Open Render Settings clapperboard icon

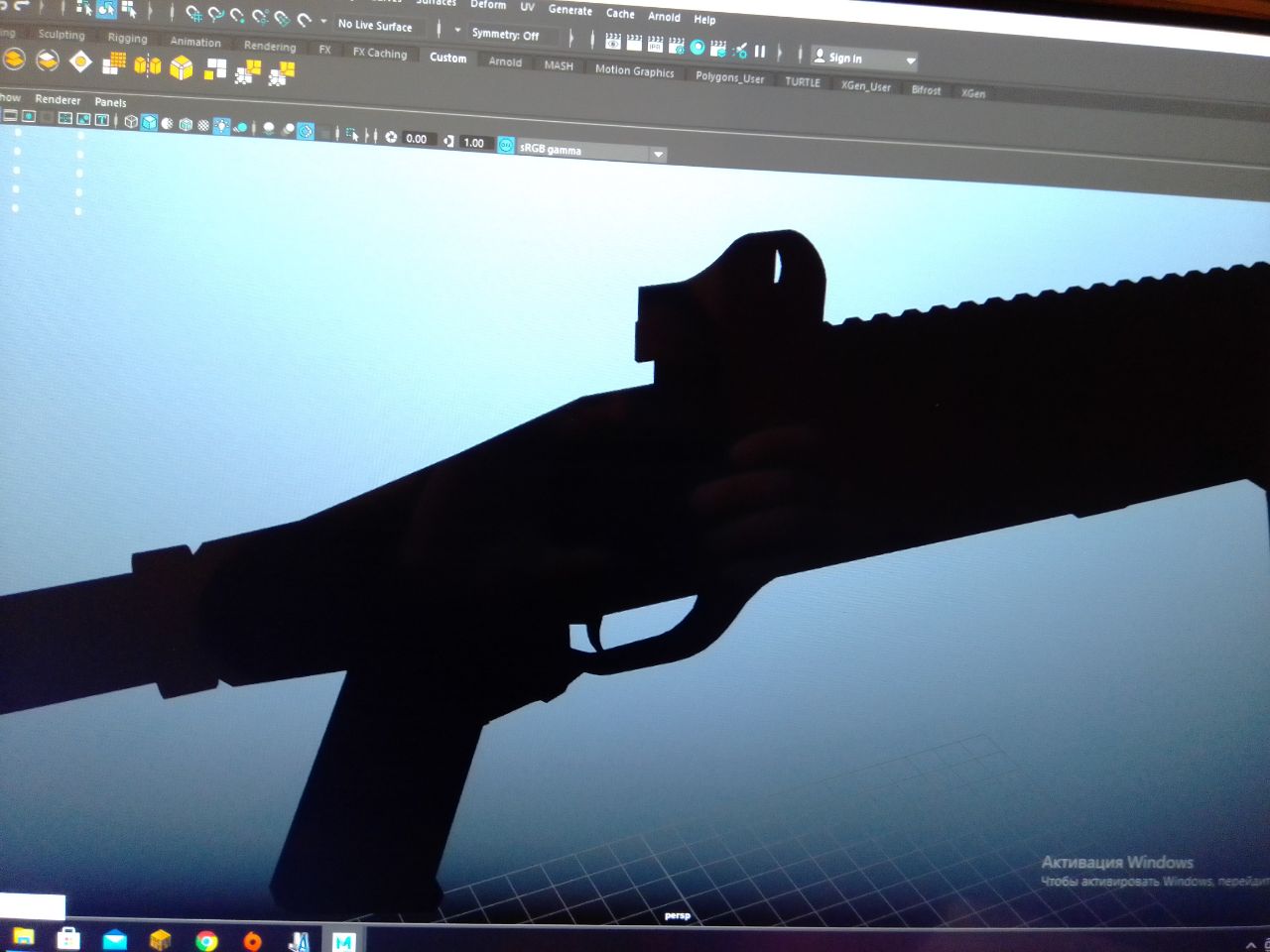click(677, 45)
